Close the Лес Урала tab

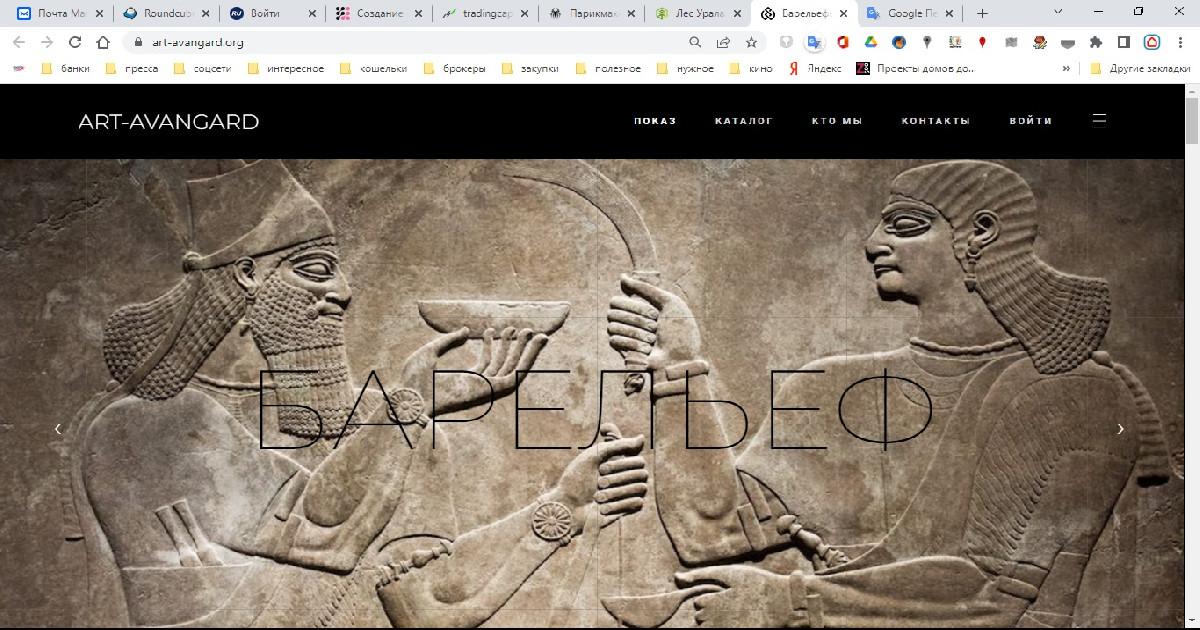click(737, 14)
